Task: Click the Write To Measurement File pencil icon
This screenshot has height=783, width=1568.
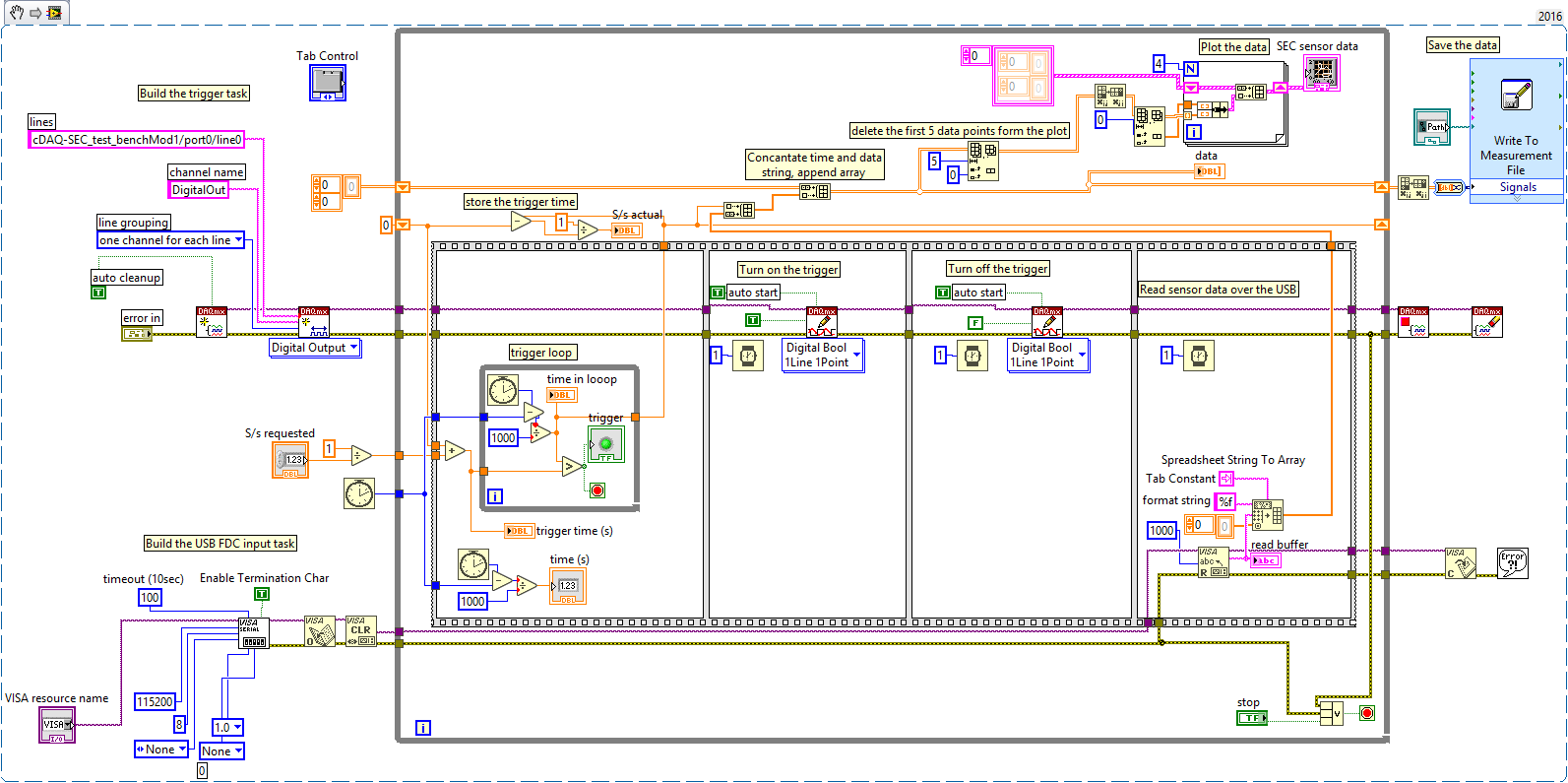Action: click(1516, 95)
